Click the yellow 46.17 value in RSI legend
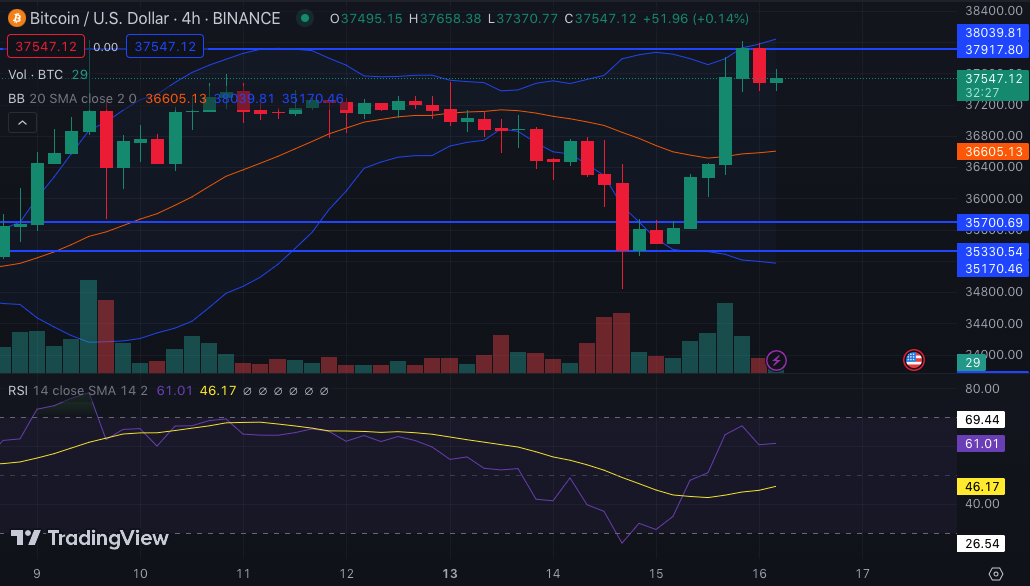This screenshot has height=586, width=1030. coord(218,391)
